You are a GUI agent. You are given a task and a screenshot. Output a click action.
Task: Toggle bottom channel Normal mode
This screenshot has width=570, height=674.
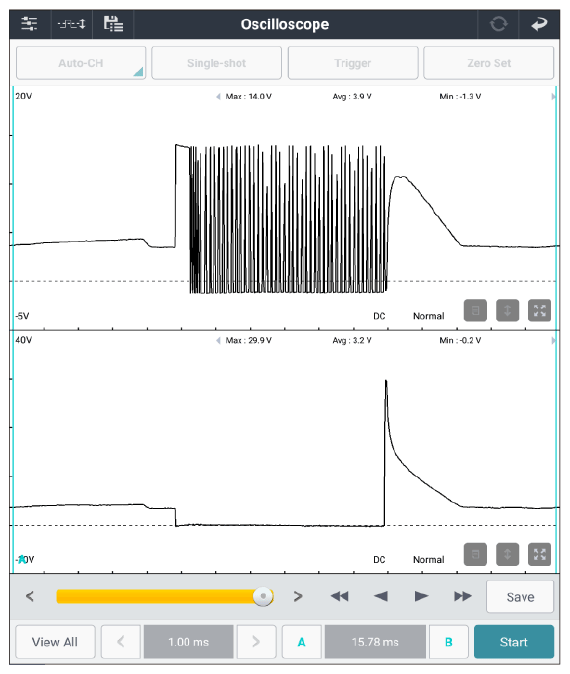pyautogui.click(x=429, y=560)
